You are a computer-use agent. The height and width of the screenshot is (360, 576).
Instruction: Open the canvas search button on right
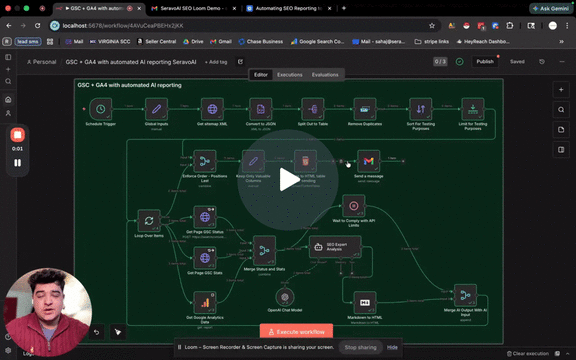(x=561, y=109)
